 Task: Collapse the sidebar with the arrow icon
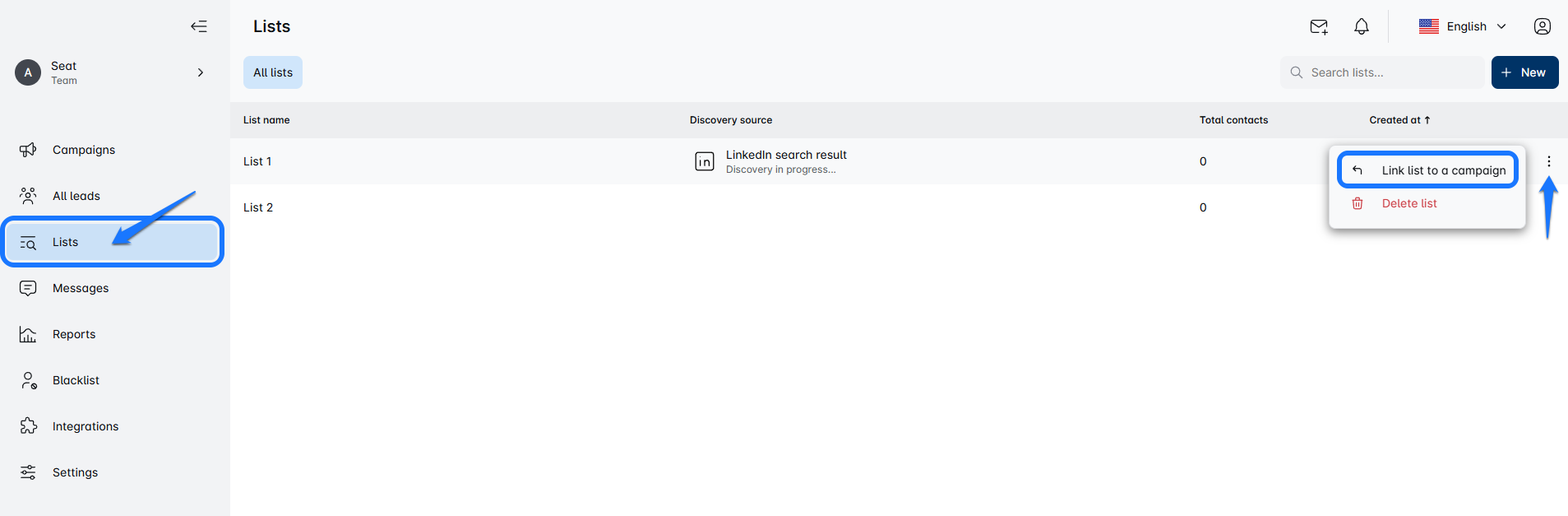pos(199,26)
